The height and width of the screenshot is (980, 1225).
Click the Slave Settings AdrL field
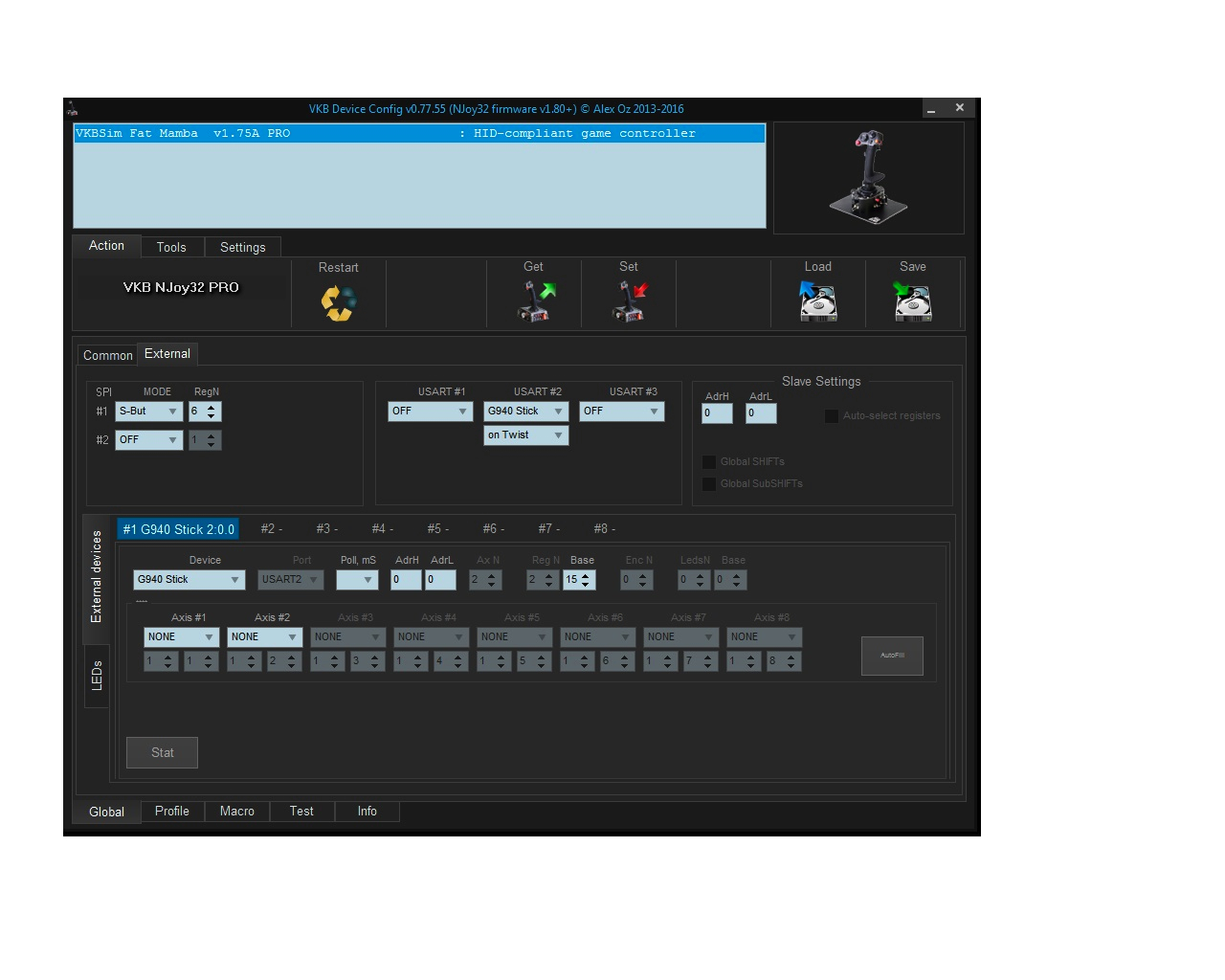click(x=761, y=413)
